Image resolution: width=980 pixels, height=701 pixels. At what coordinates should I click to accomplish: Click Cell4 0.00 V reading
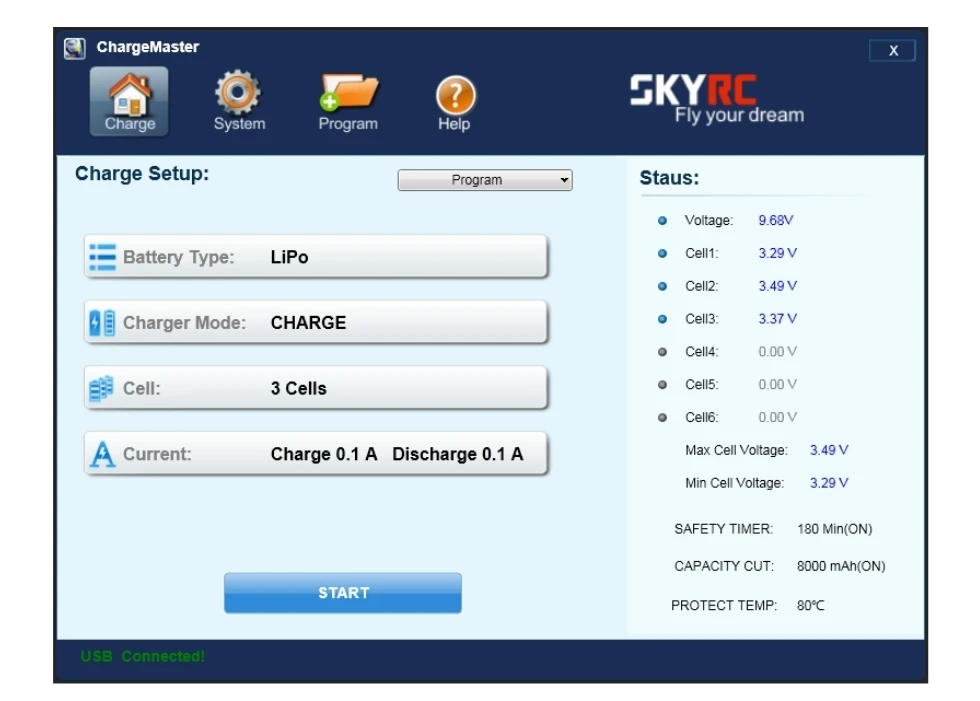pos(778,351)
